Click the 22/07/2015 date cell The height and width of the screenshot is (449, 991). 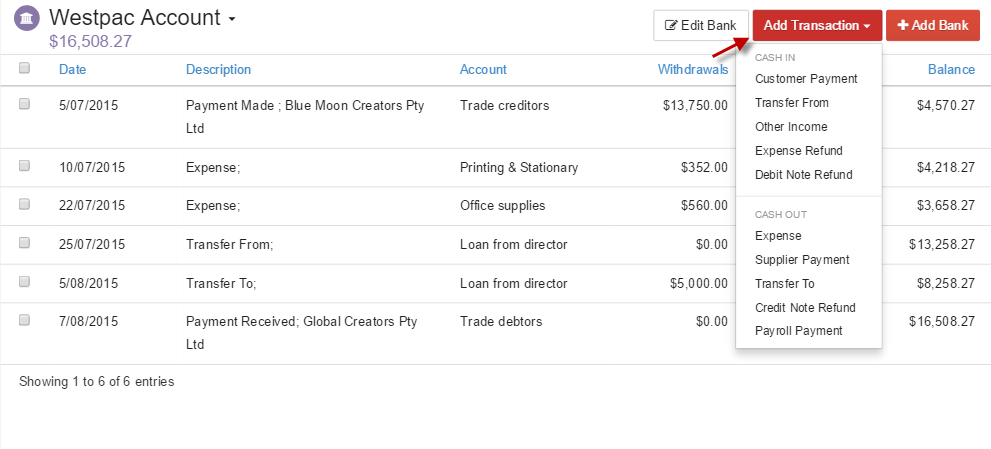point(92,206)
